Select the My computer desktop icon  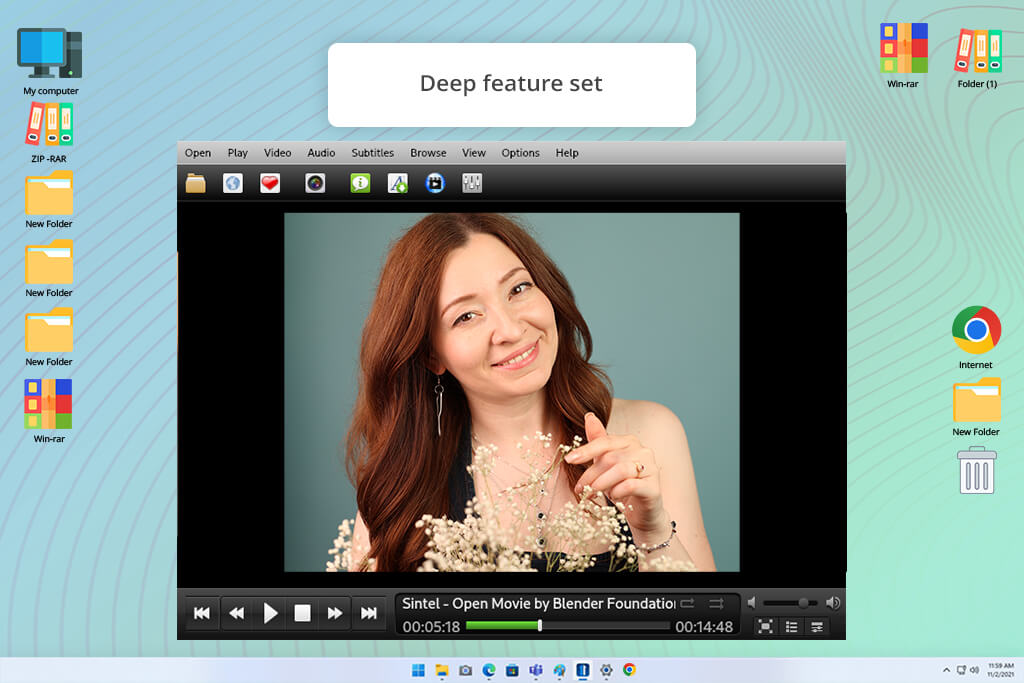coord(50,61)
